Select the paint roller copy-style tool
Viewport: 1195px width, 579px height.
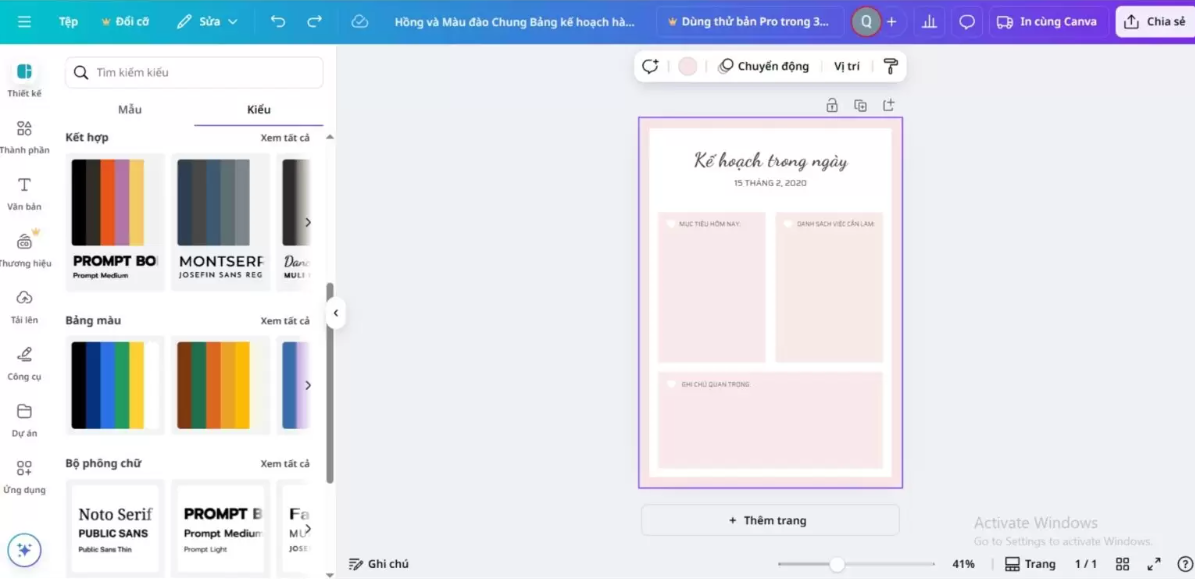point(888,66)
